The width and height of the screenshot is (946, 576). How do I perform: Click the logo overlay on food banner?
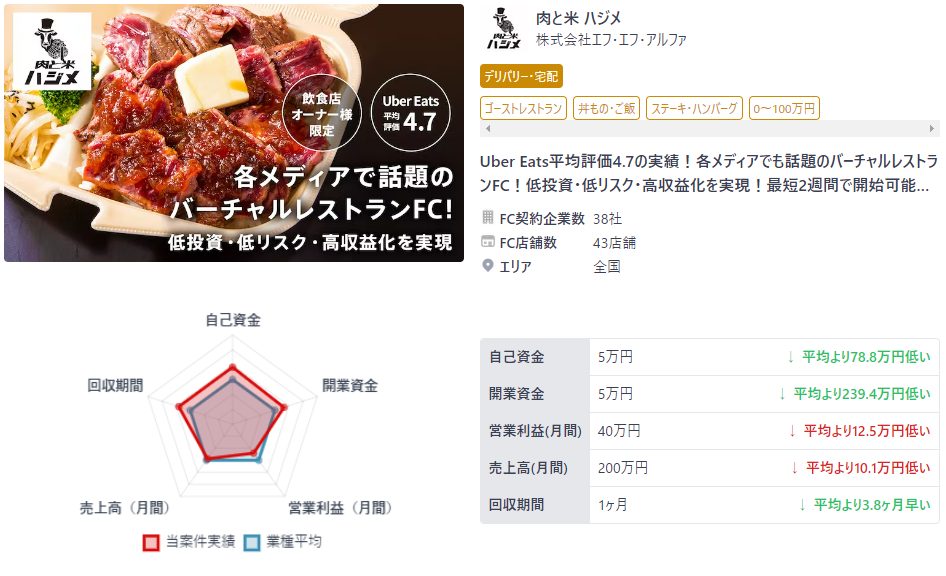(52, 52)
